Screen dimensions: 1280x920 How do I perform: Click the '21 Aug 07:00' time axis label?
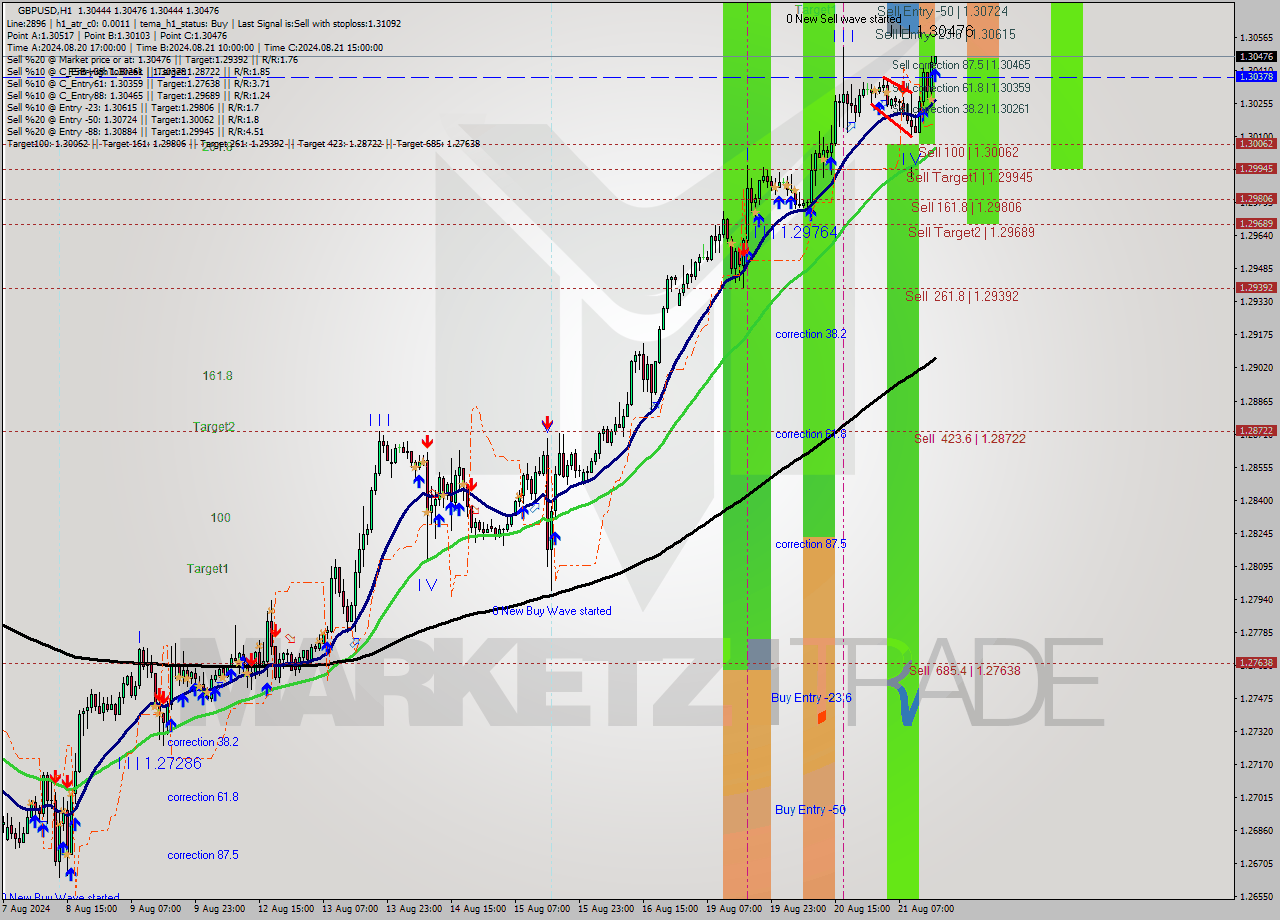click(x=926, y=909)
